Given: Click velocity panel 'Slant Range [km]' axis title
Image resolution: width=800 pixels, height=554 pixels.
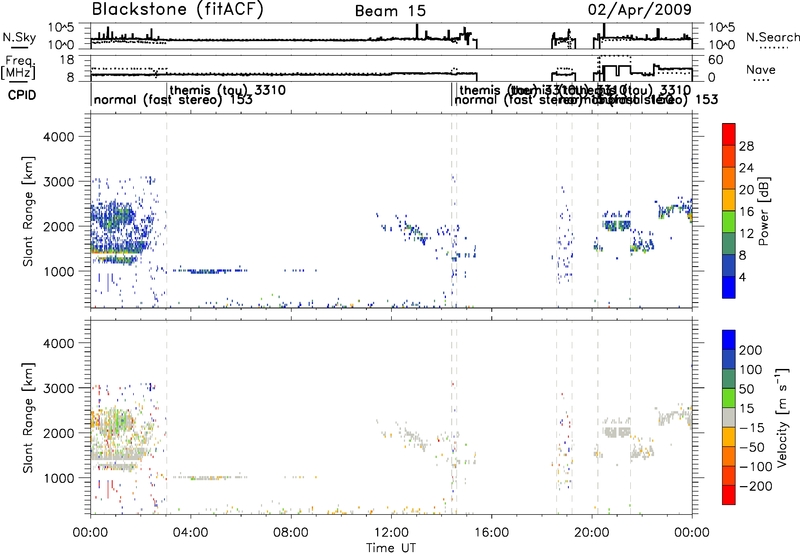Looking at the screenshot, I should (28, 417).
